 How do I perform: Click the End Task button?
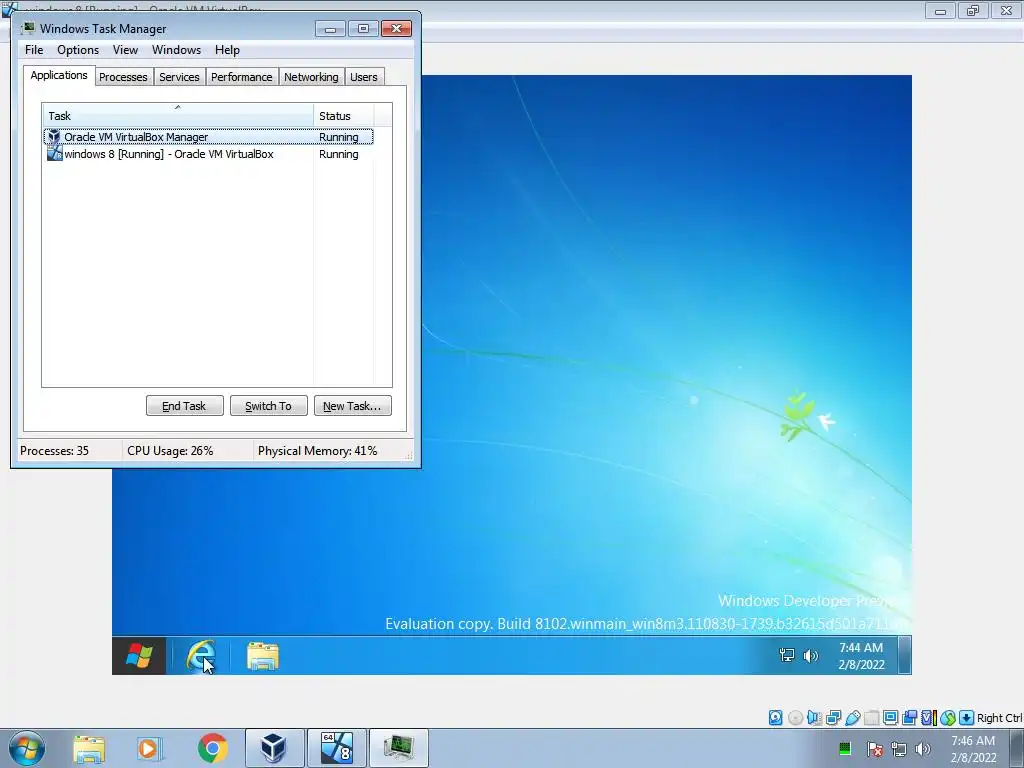185,406
